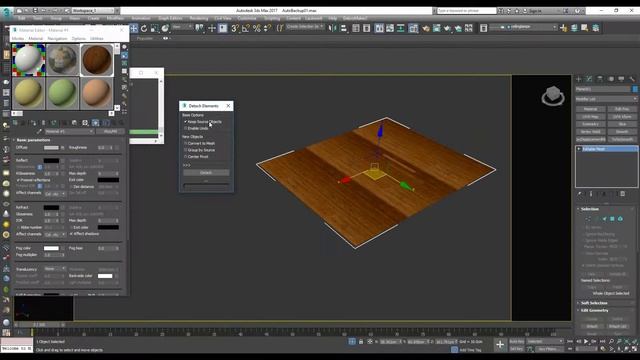The image size is (640, 360).
Task: Select Polygon sub-object level icon
Action: coord(612,219)
